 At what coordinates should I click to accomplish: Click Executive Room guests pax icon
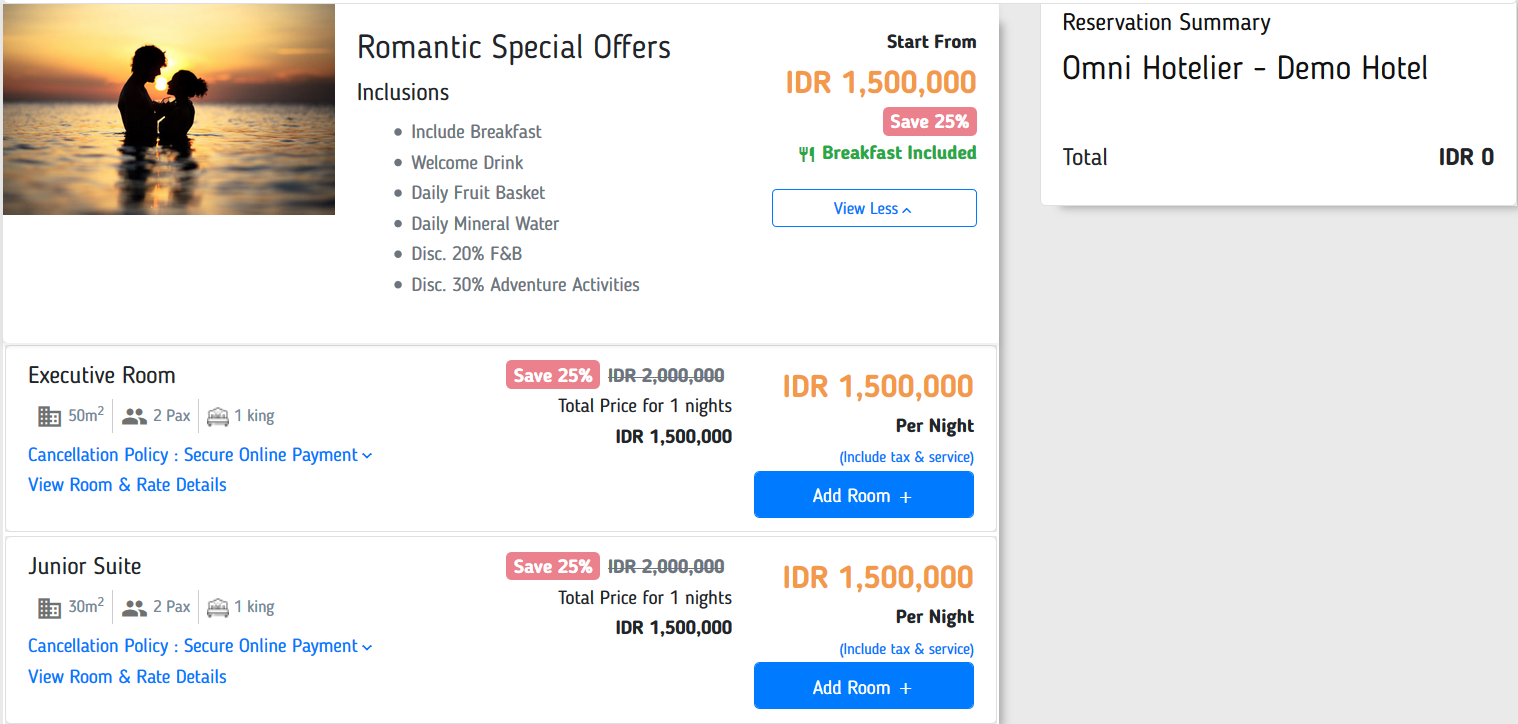[x=134, y=416]
